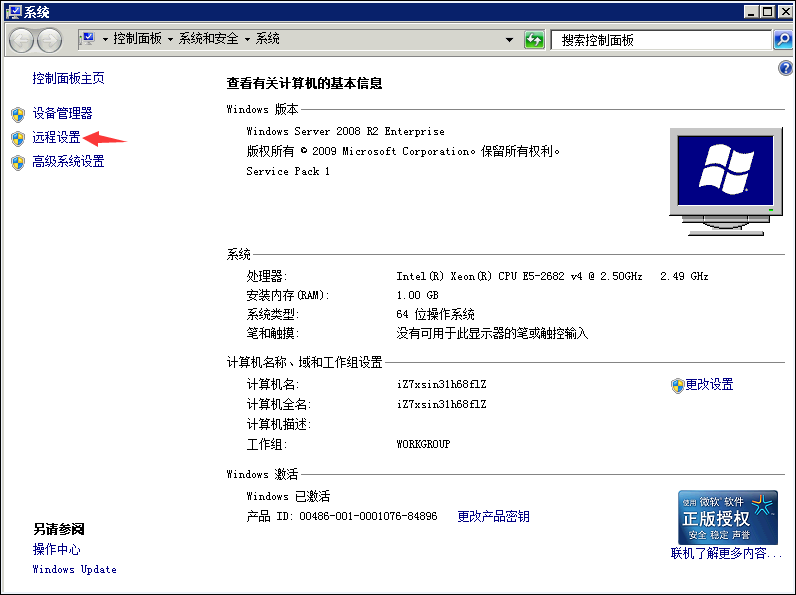Screen dimensions: 796x595
Task: Click the shield icon beside 更改设置
Action: pyautogui.click(x=677, y=386)
